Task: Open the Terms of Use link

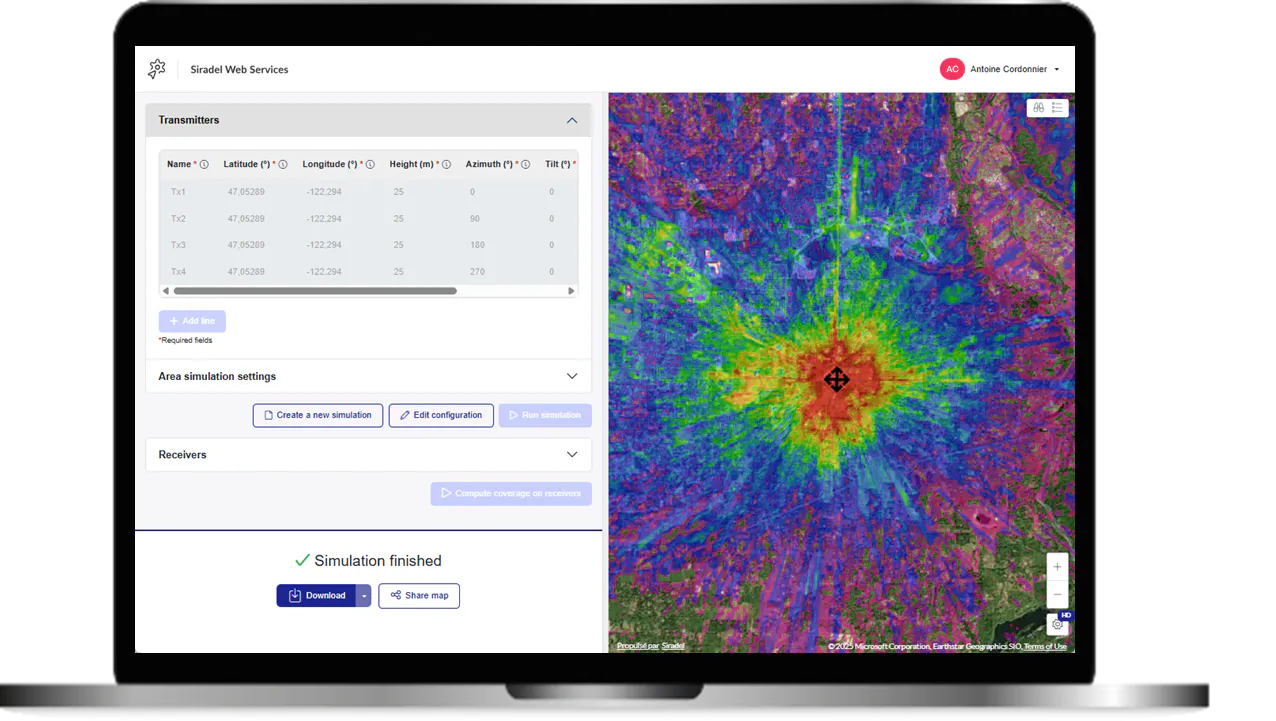Action: 1045,646
